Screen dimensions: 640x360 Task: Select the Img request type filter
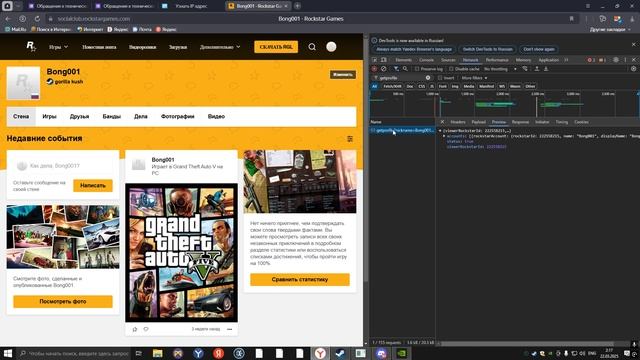(x=455, y=86)
